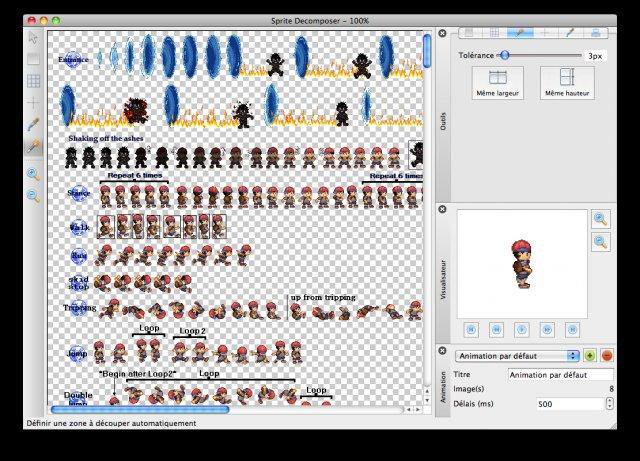
Task: Jump to the last animation frame
Action: click(x=572, y=330)
